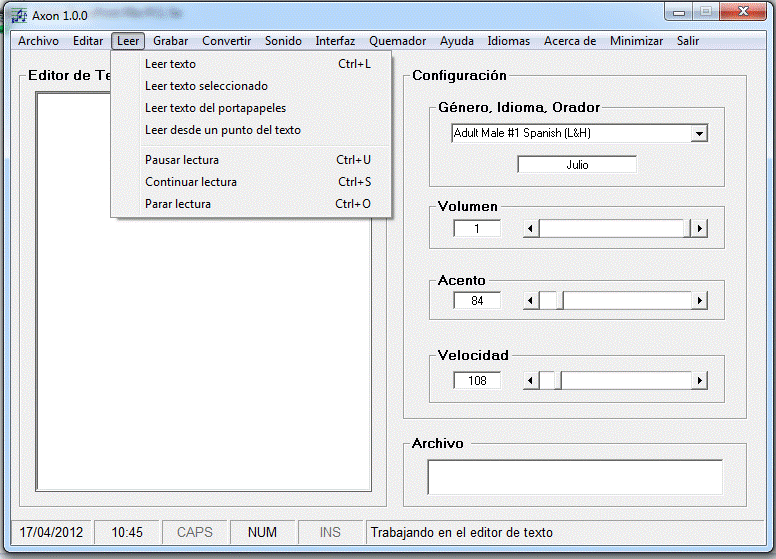
Task: Click the Volumen slider right arrow
Action: click(700, 229)
